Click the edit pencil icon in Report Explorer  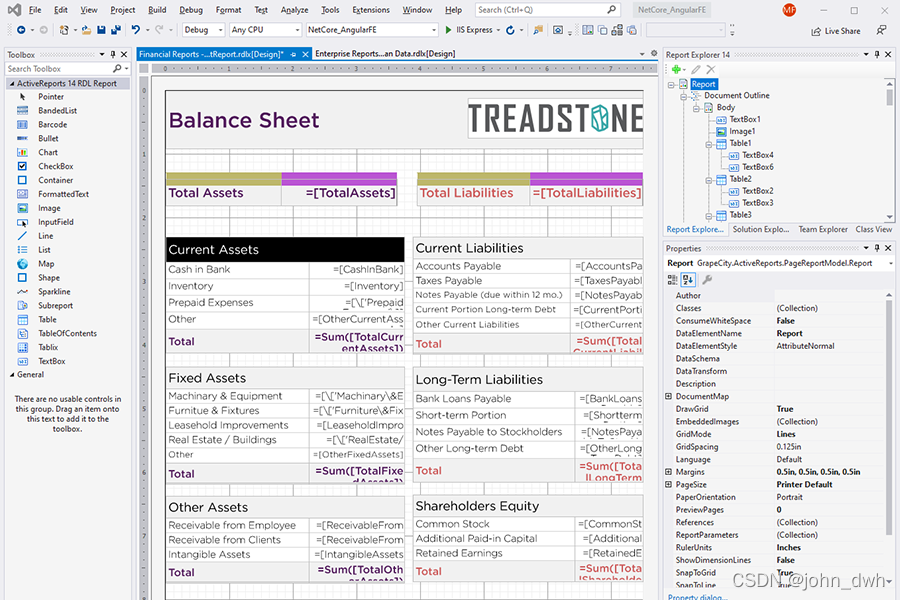click(x=696, y=69)
